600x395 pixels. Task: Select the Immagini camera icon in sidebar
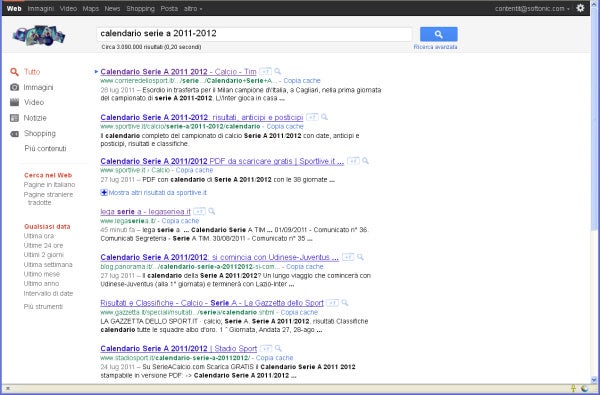tap(15, 87)
